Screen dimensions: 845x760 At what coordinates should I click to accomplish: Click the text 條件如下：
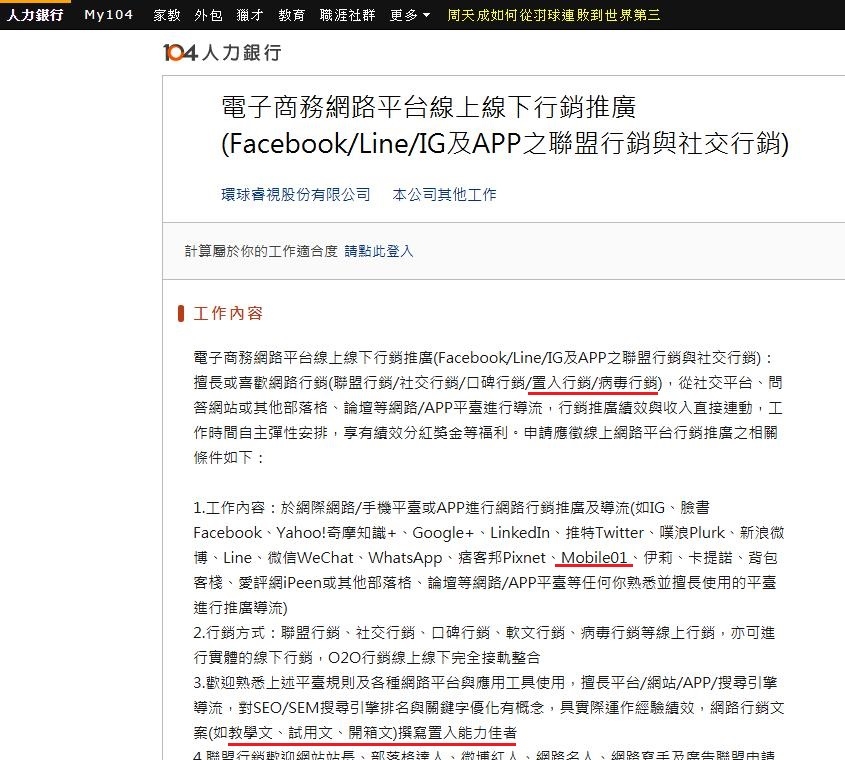coord(229,458)
